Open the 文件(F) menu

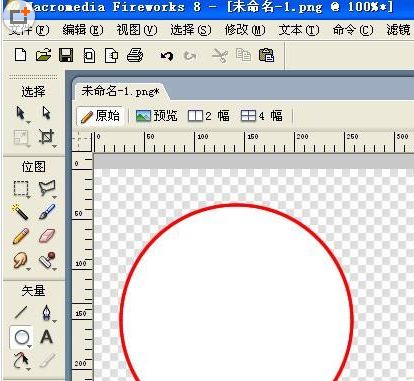tap(29, 31)
